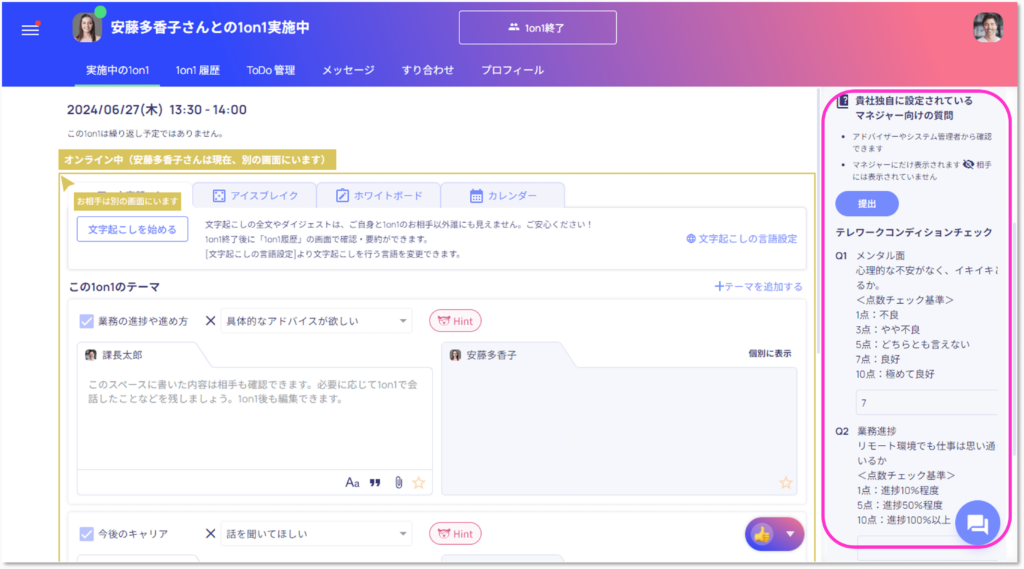Select the ホワイトボード tab
1024x569 pixels.
tap(379, 195)
